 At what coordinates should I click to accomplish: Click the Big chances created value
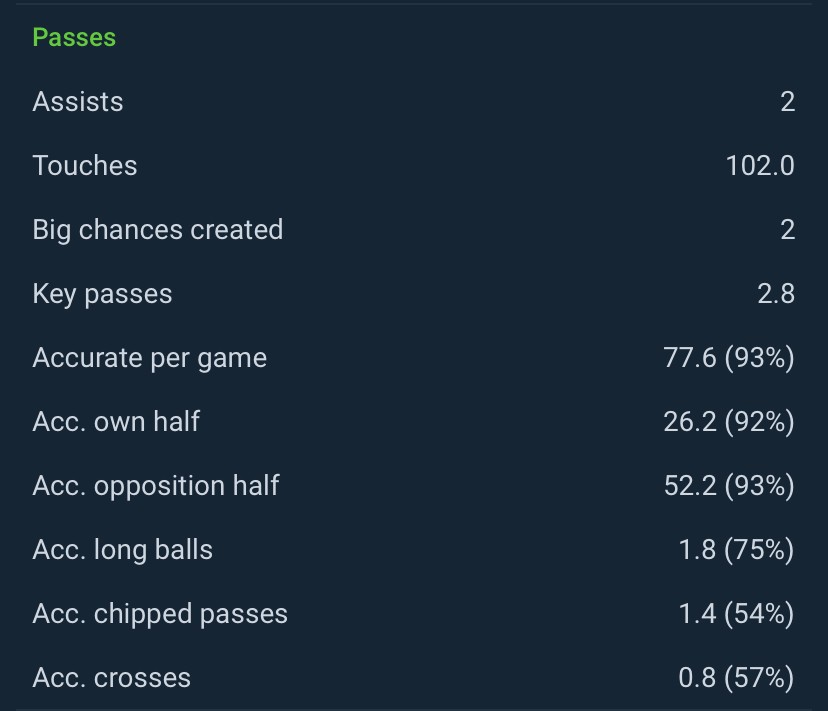tap(787, 230)
